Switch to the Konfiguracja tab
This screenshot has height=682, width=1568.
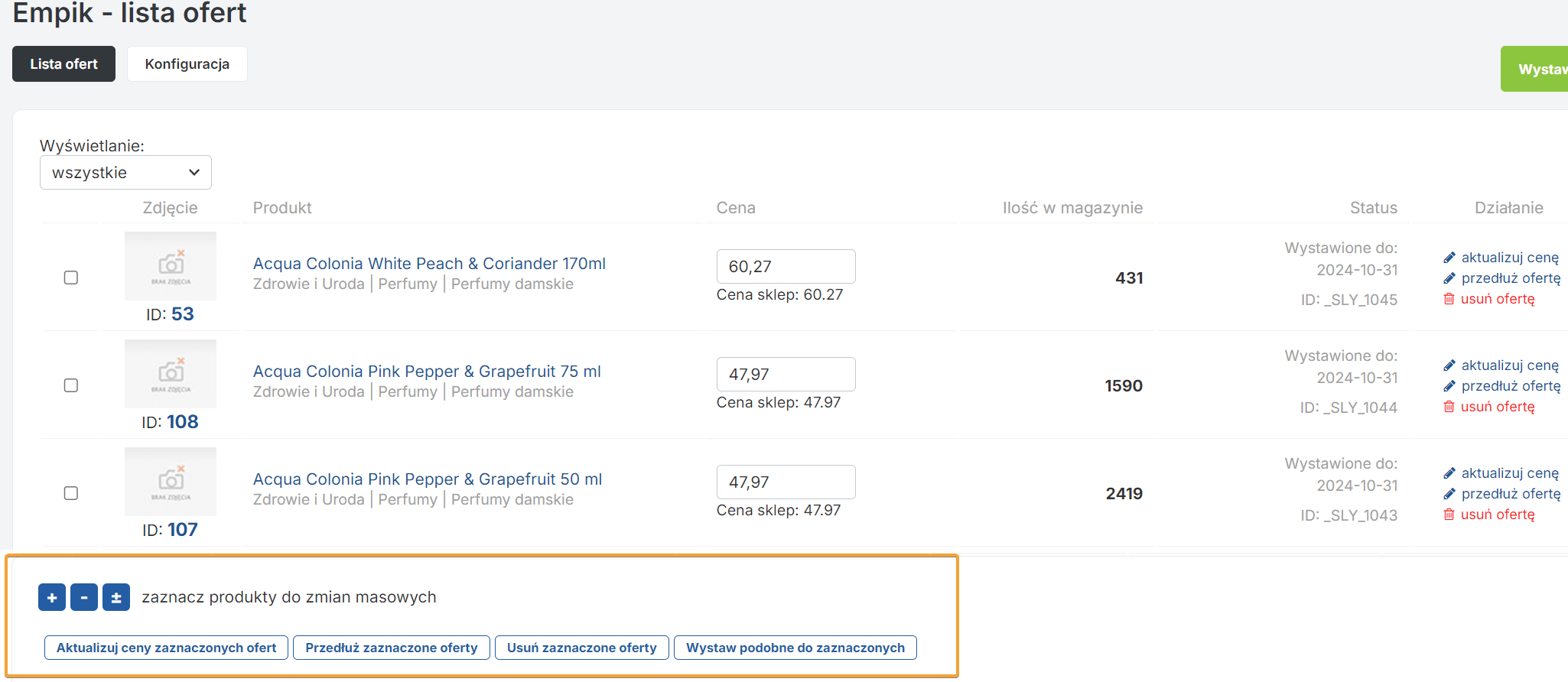187,64
